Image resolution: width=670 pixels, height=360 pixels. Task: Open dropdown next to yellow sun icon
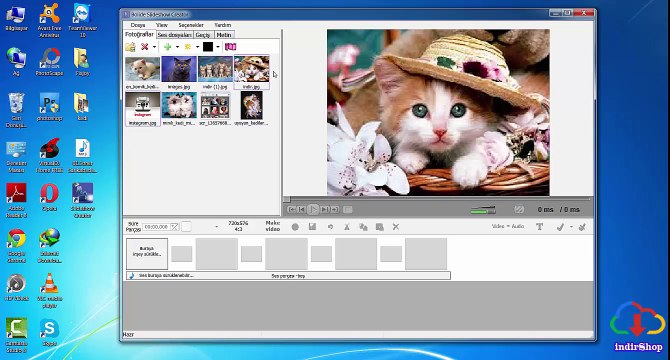(197, 47)
